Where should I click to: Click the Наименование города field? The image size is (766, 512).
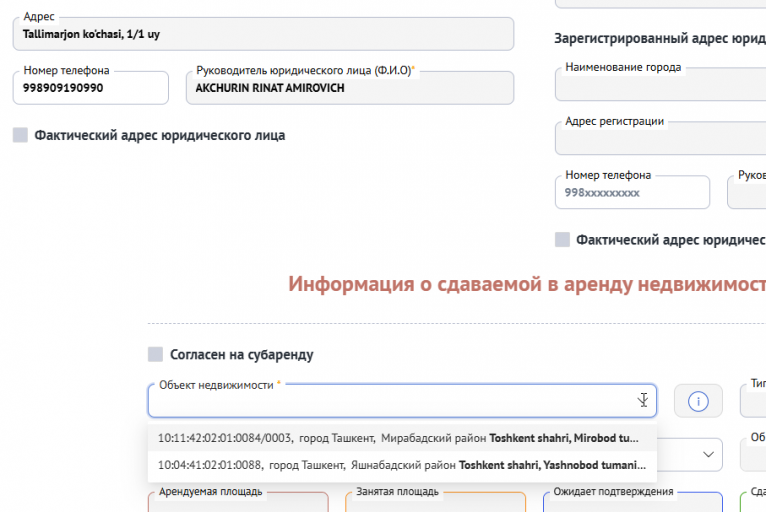(x=660, y=85)
